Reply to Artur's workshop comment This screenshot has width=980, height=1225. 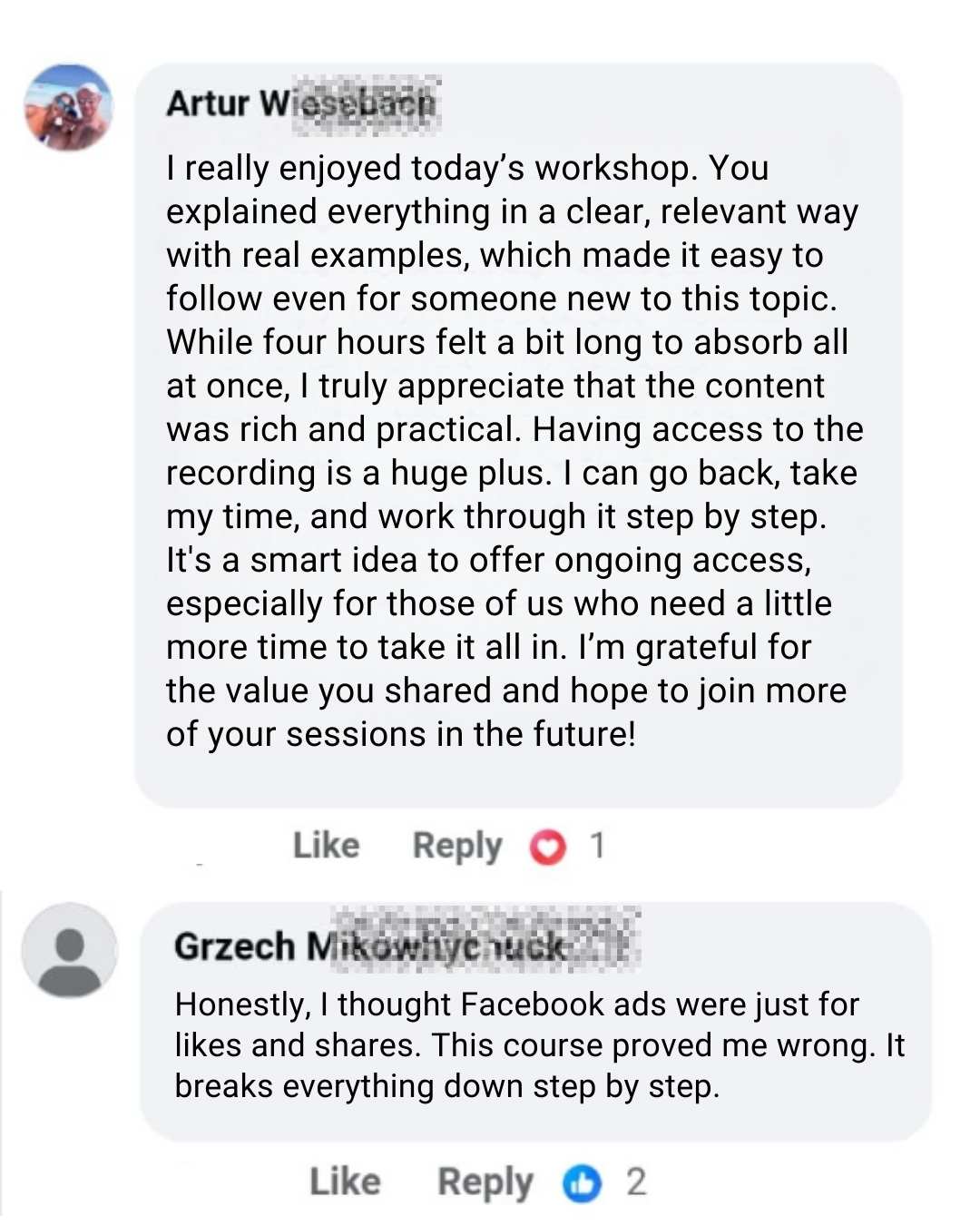coord(456,846)
